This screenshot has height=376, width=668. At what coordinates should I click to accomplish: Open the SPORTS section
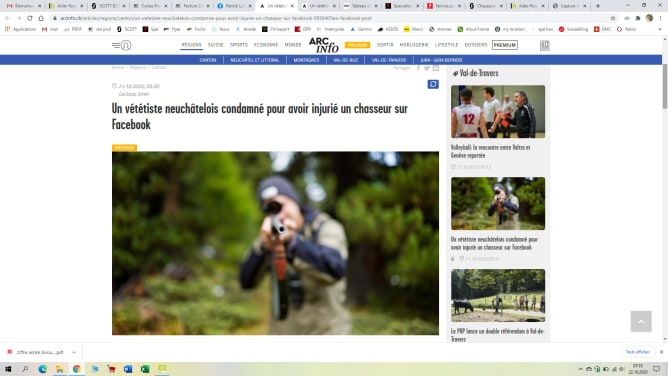click(x=239, y=45)
